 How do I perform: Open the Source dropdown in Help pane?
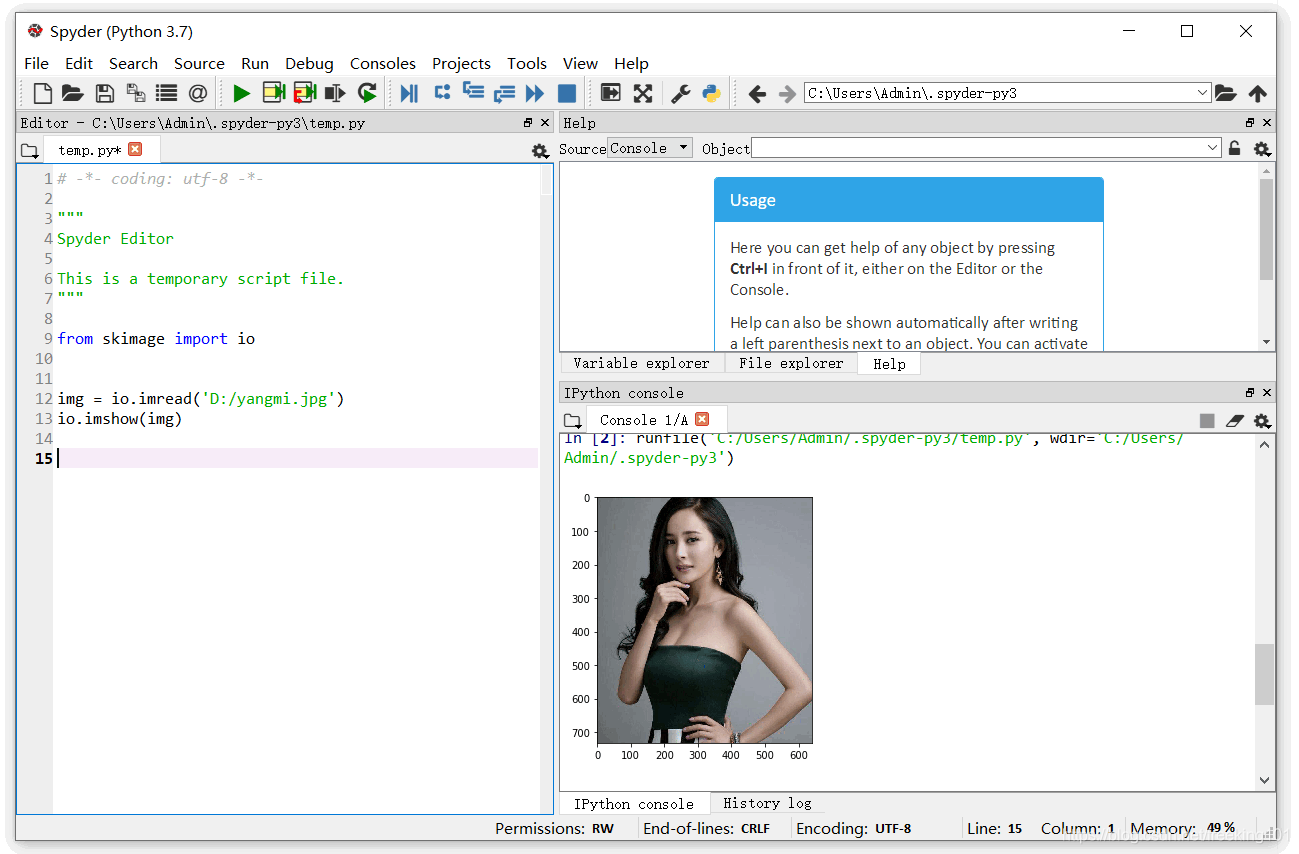649,147
